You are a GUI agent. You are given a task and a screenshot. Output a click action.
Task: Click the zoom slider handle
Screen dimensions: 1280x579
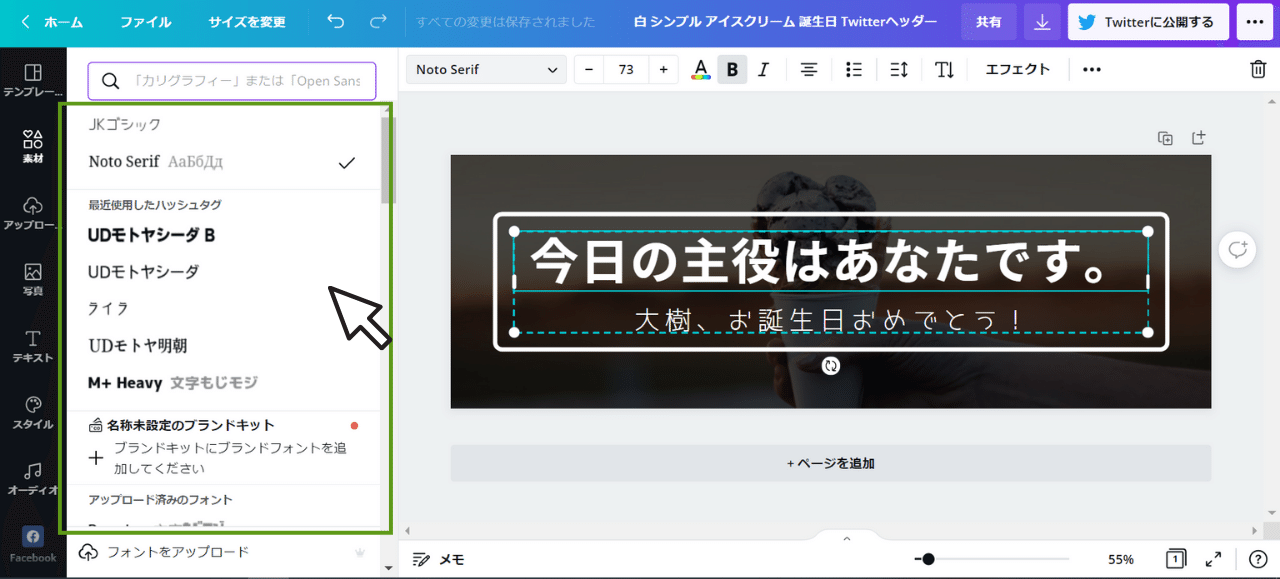tap(929, 559)
